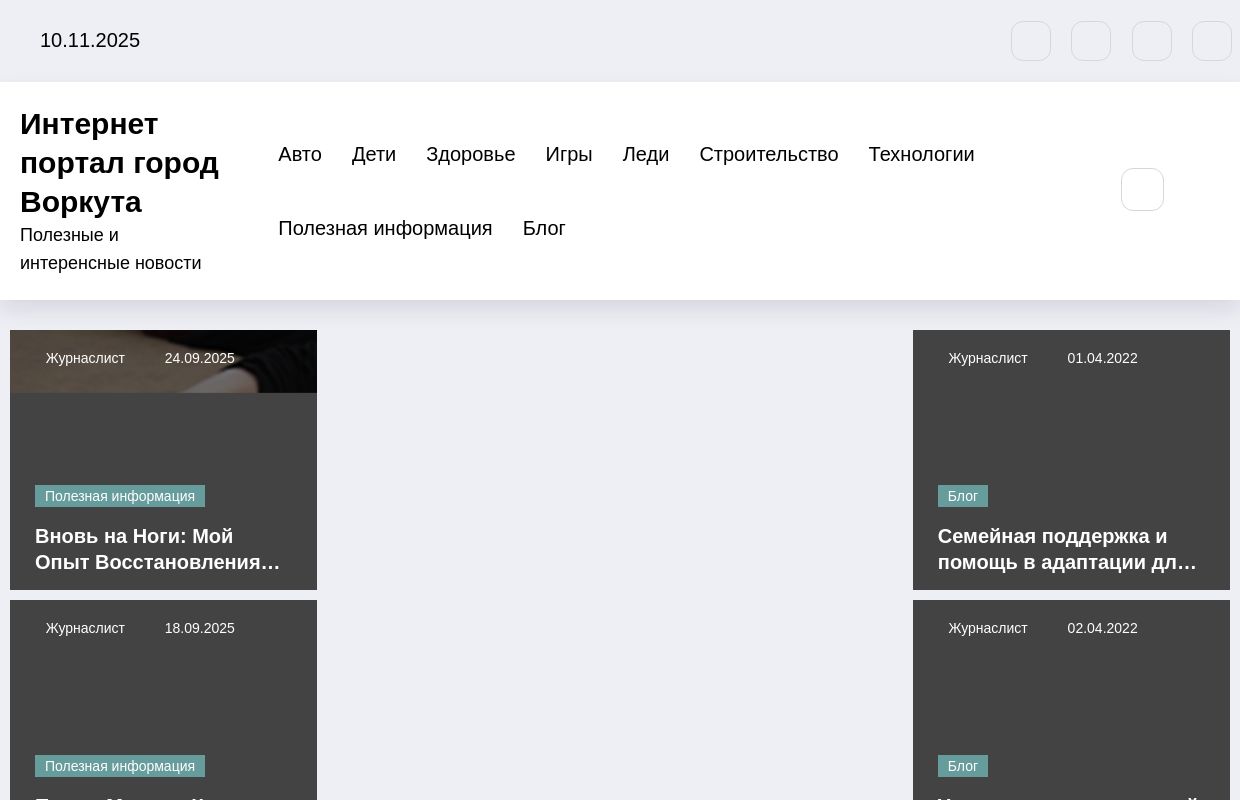Click the first social media icon in header
Viewport: 1240px width, 800px height.
(1031, 41)
